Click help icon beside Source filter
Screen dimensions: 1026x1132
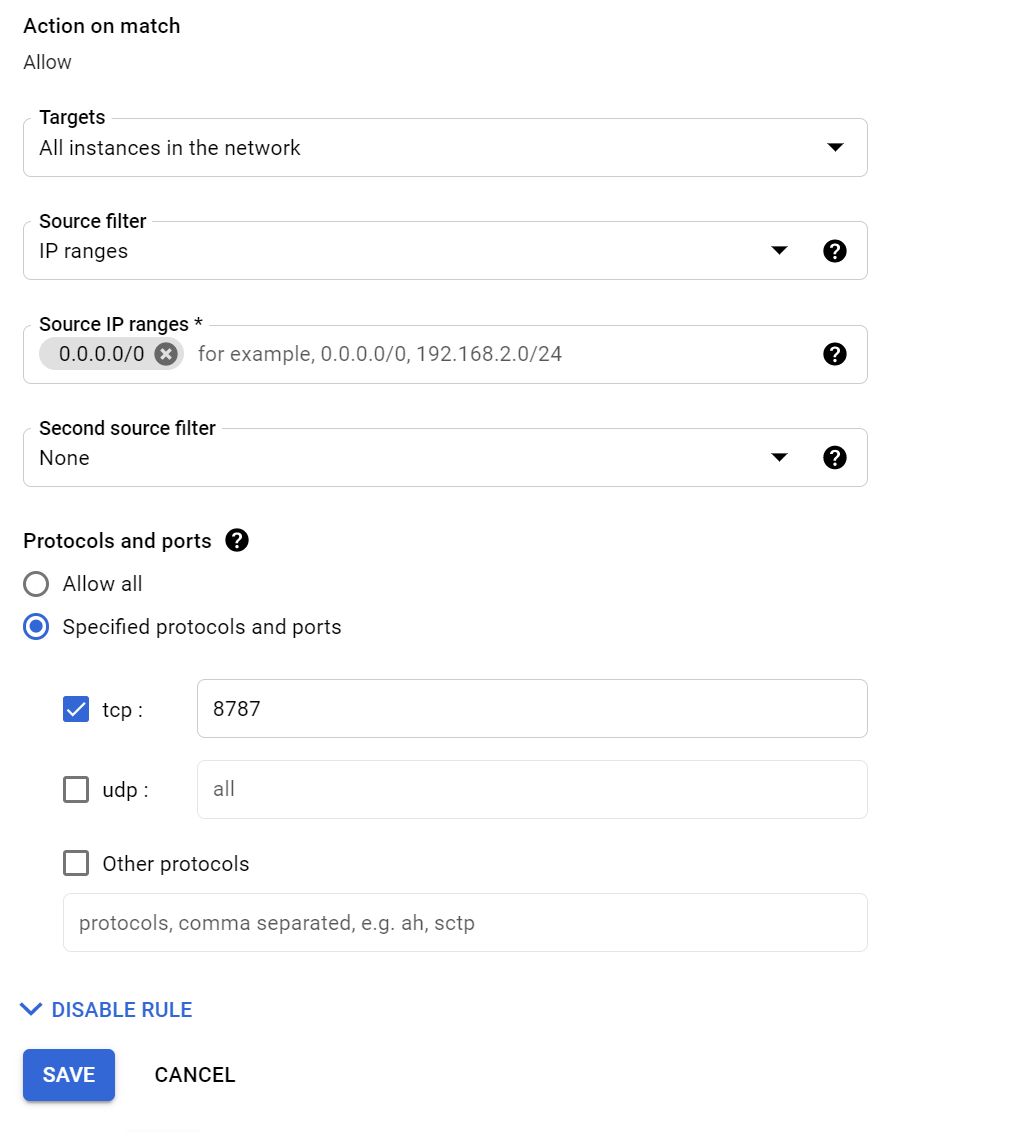pos(835,251)
